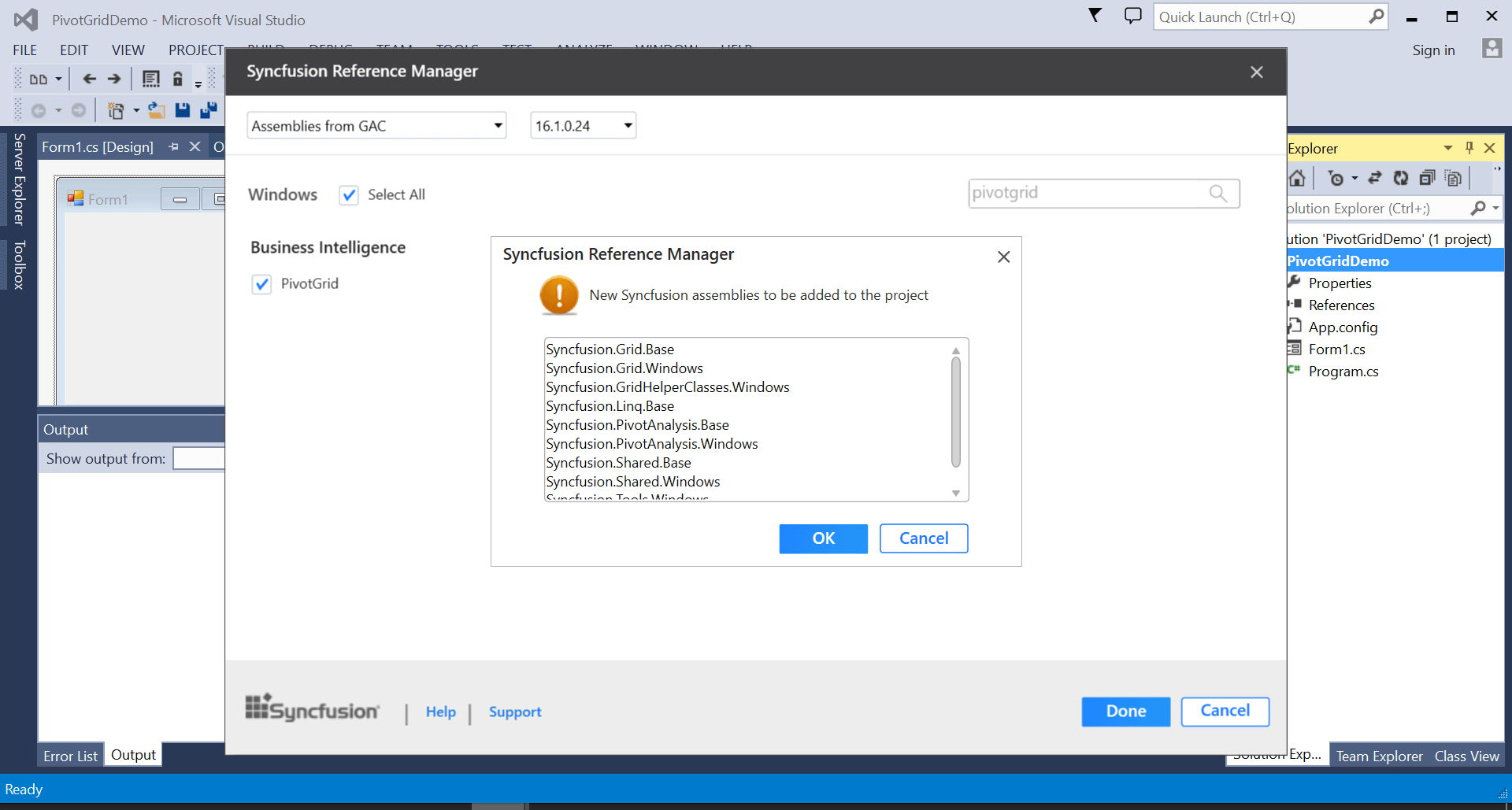Close the inner Syncfusion Reference Manager dialog
The image size is (1512, 810).
point(1003,257)
